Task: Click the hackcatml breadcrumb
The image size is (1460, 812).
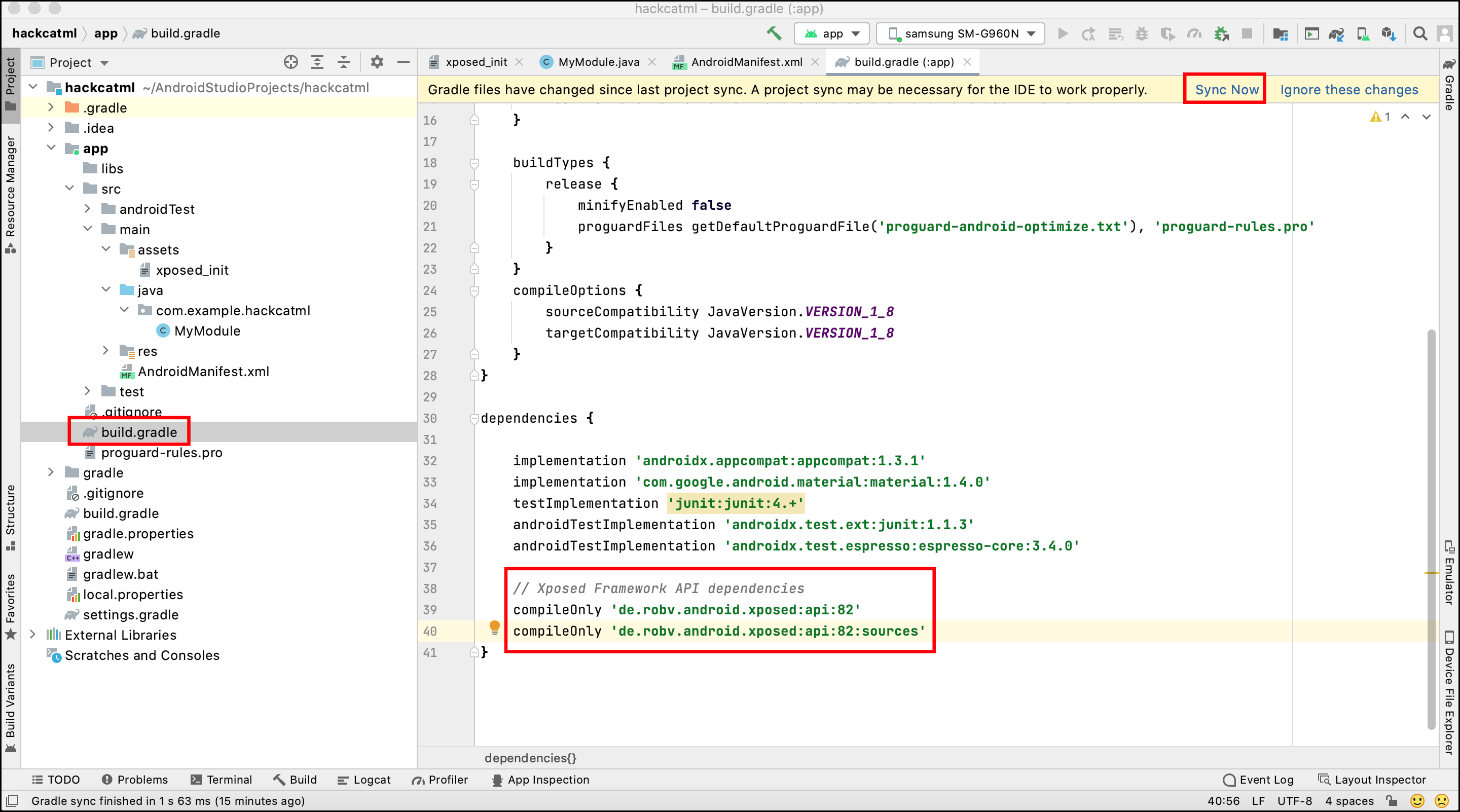Action: pyautogui.click(x=44, y=33)
